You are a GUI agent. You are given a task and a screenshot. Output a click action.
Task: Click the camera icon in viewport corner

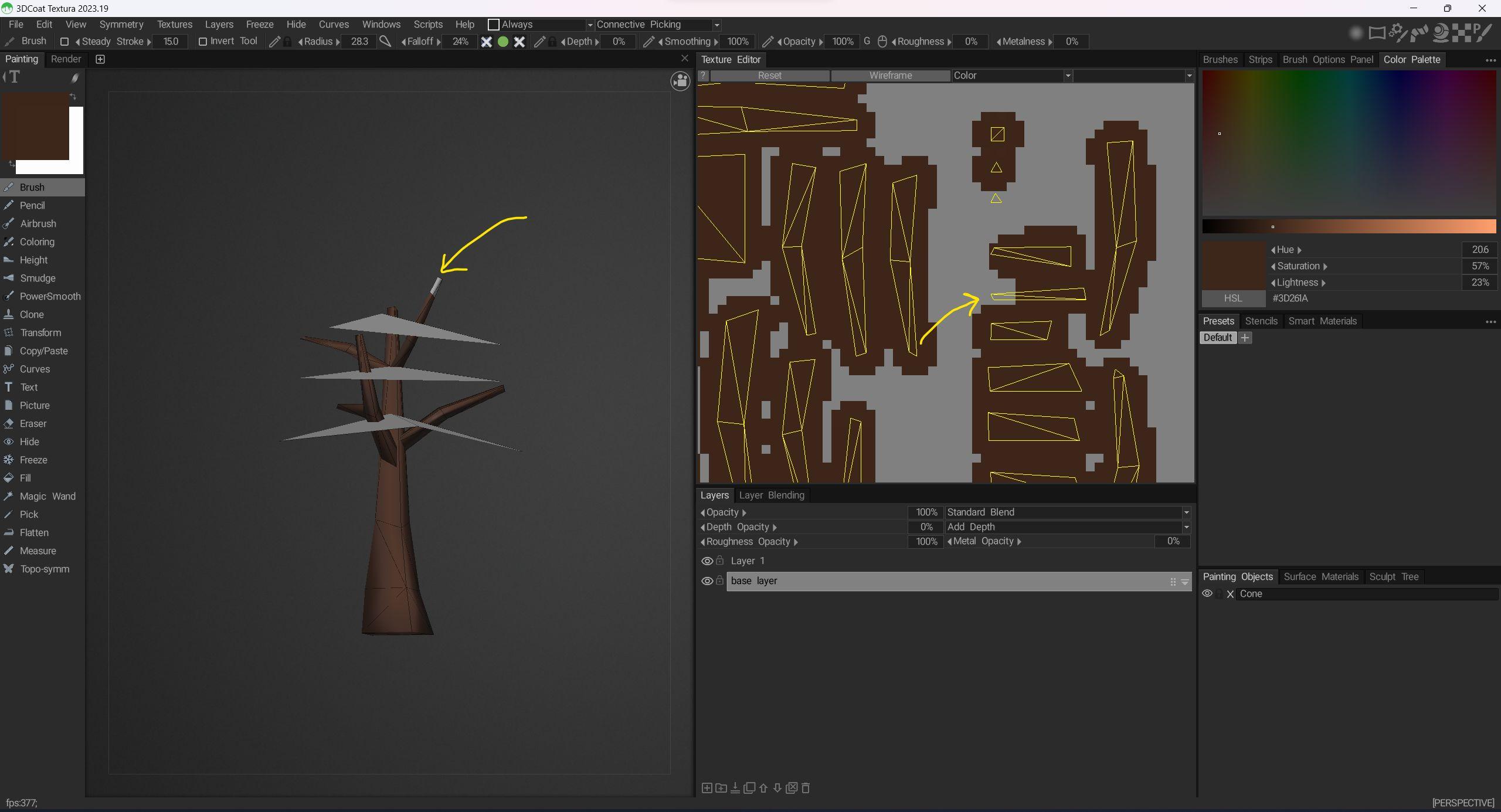click(x=680, y=81)
